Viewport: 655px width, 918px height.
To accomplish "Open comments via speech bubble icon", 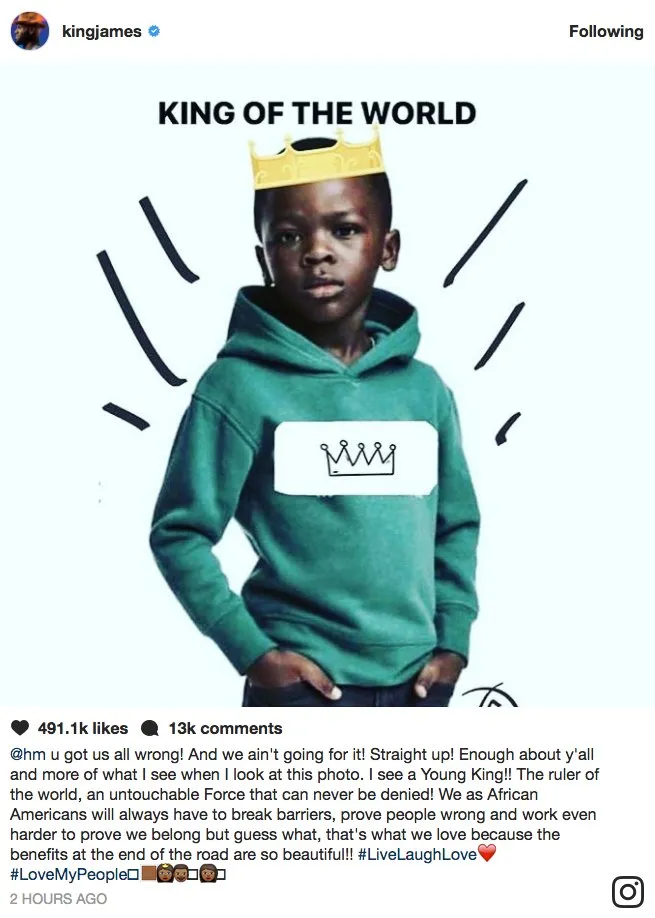I will click(150, 728).
